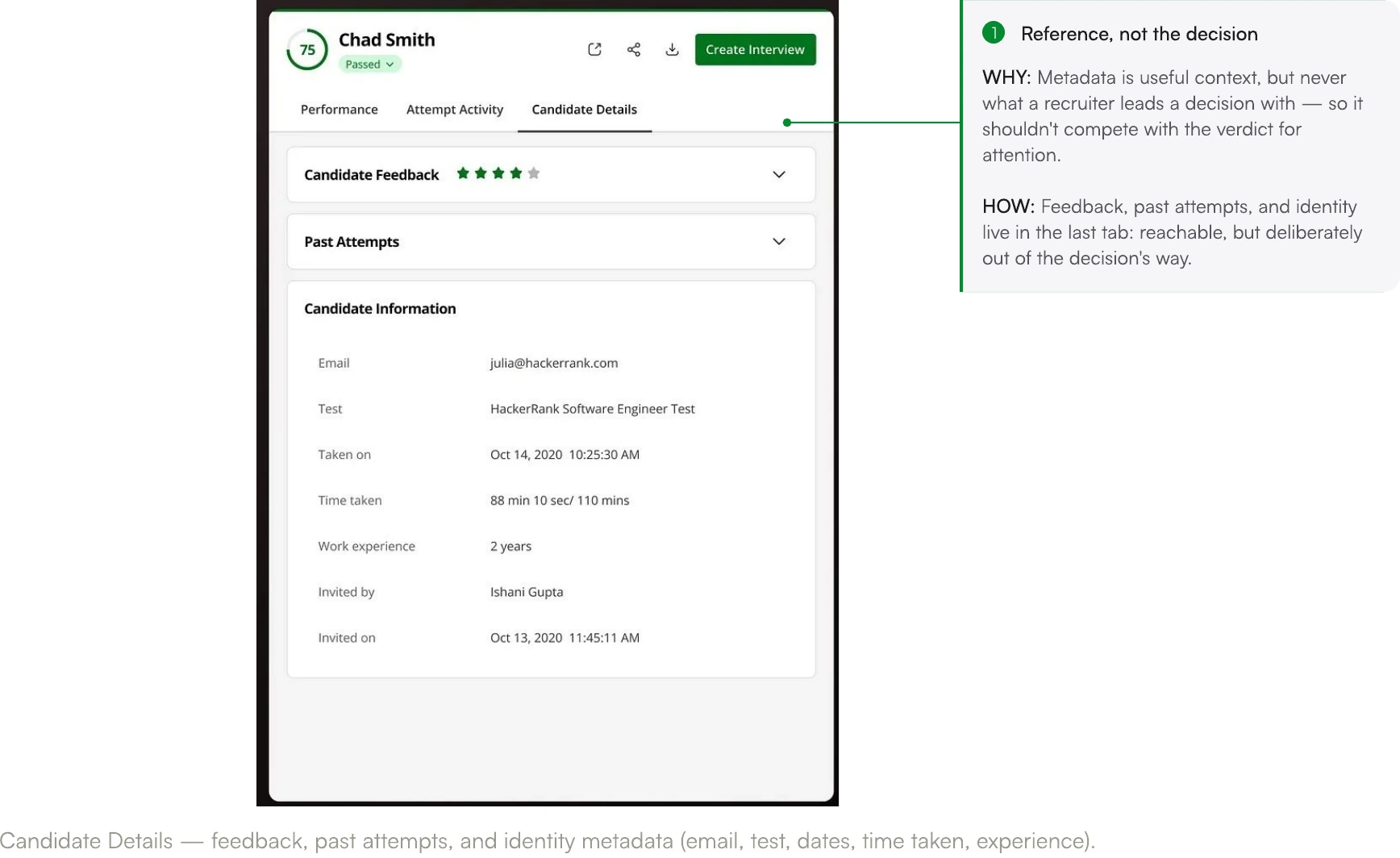Image resolution: width=1400 pixels, height=858 pixels.
Task: Open the Passed status dropdown
Action: tap(369, 65)
